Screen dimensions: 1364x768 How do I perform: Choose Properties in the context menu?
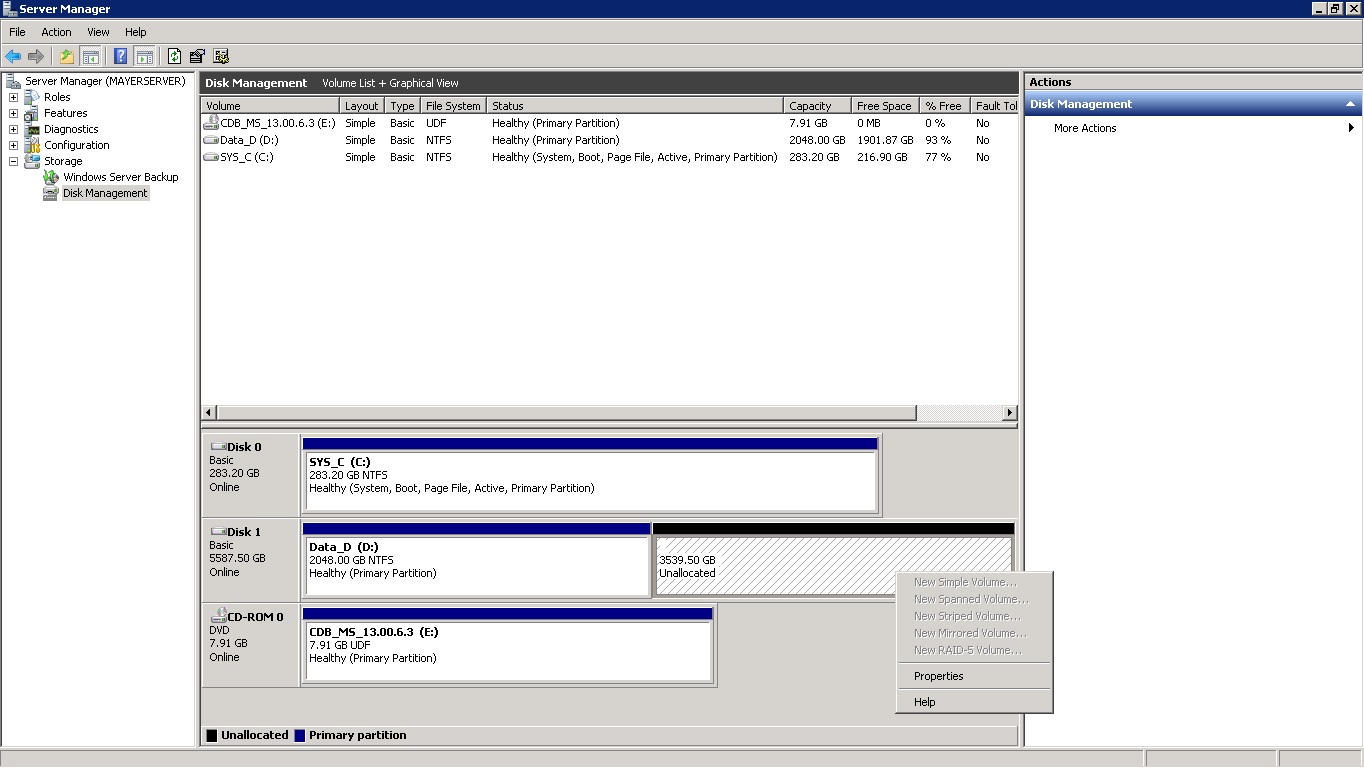point(938,676)
